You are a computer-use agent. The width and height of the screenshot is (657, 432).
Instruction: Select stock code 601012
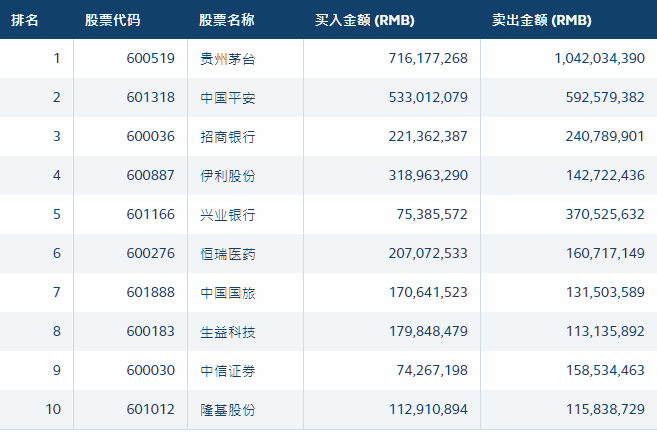(150, 409)
